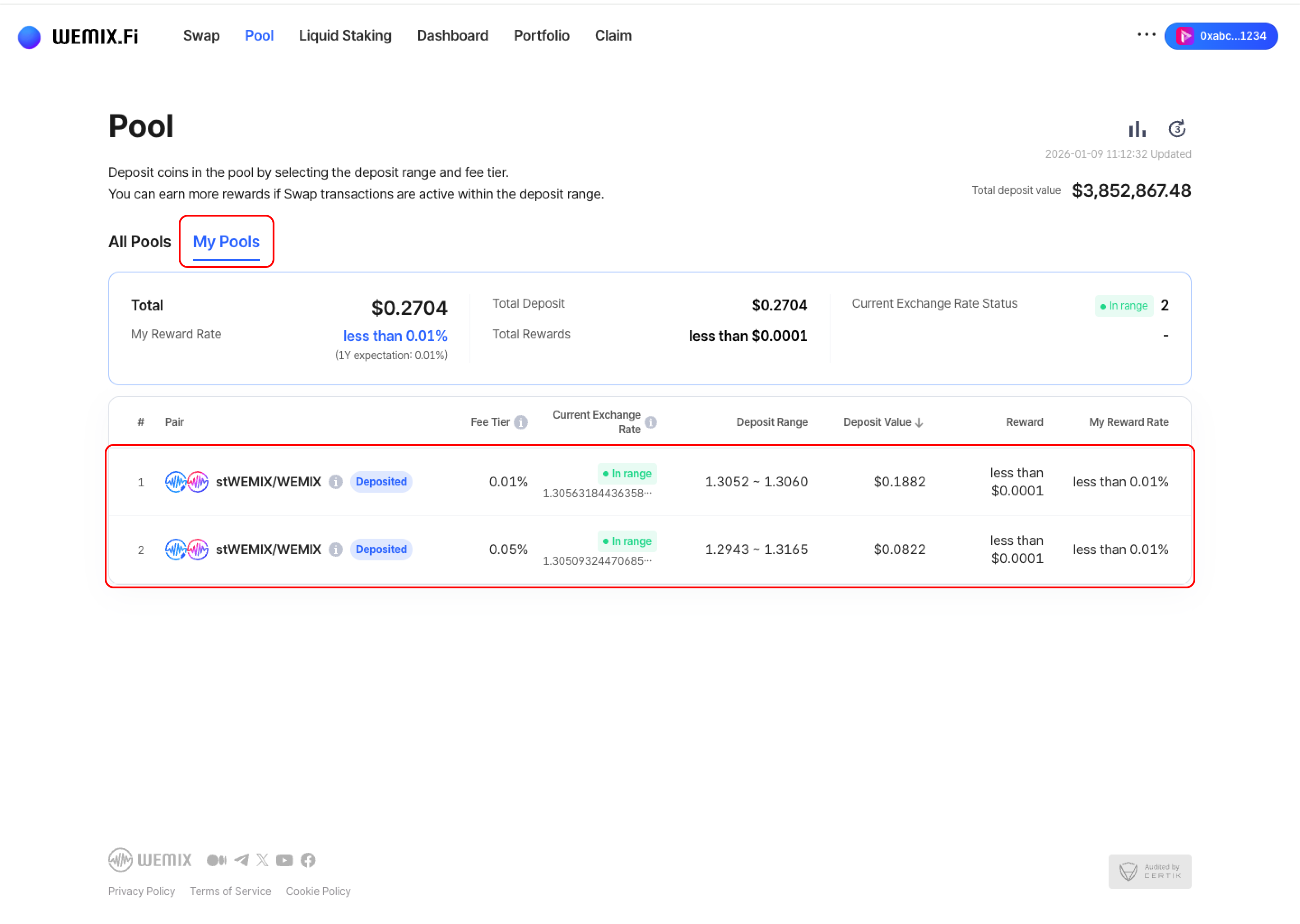
Task: Open the Privacy Policy link
Action: coord(142,891)
